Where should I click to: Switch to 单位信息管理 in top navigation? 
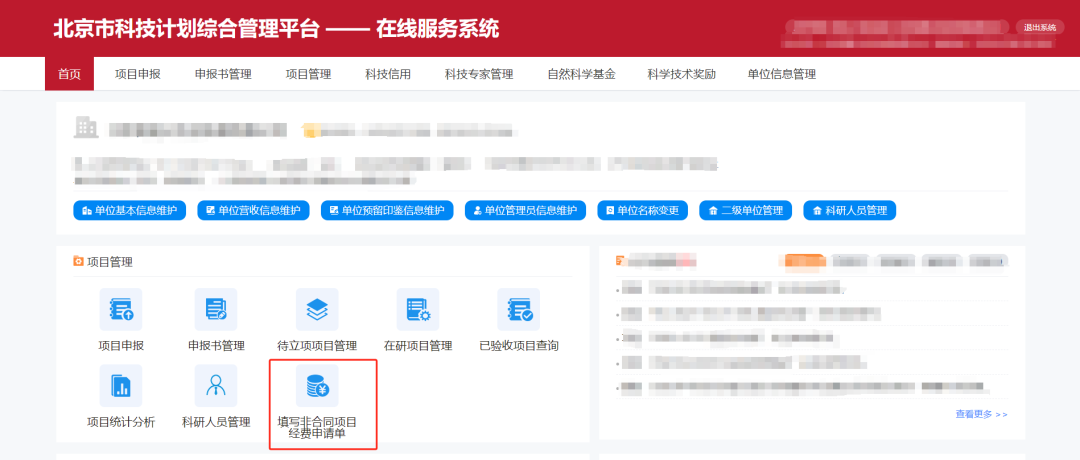tap(782, 74)
